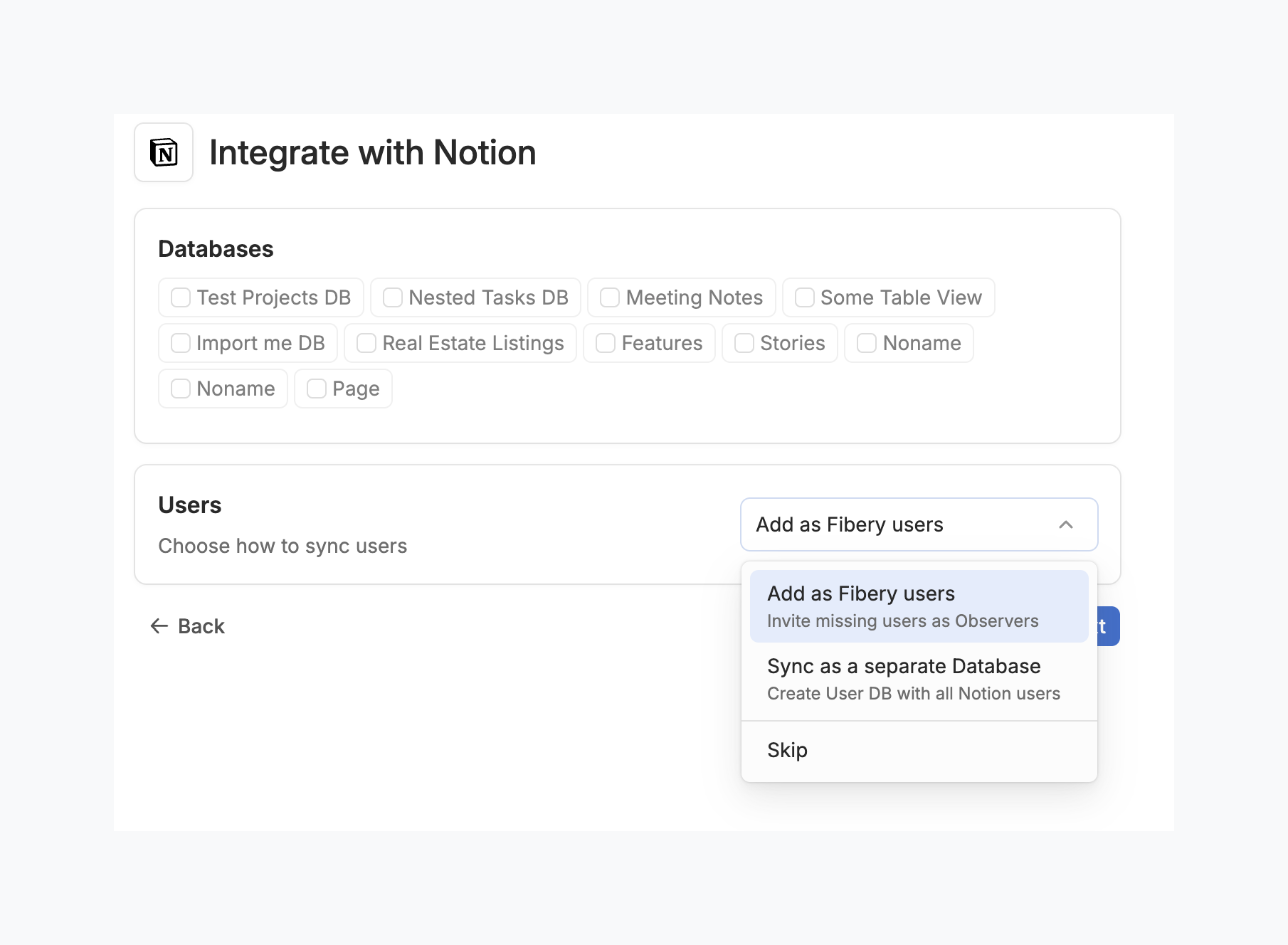Enable the Features database checkbox
1288x945 pixels.
(x=606, y=343)
